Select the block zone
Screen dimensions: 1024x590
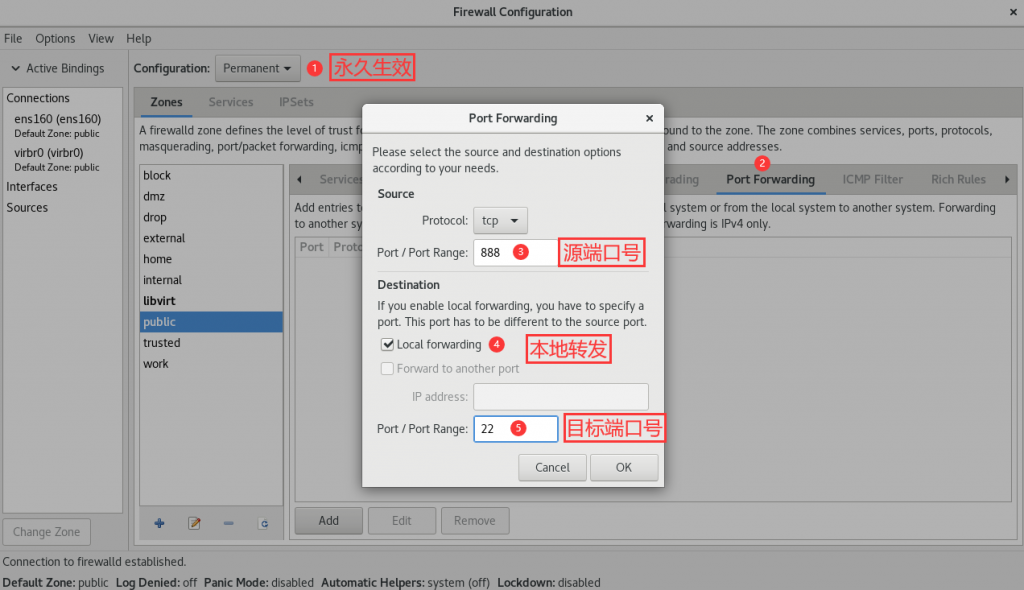click(211, 175)
